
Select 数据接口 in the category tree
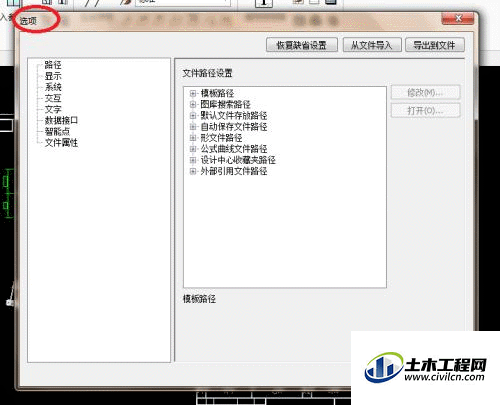[61, 120]
